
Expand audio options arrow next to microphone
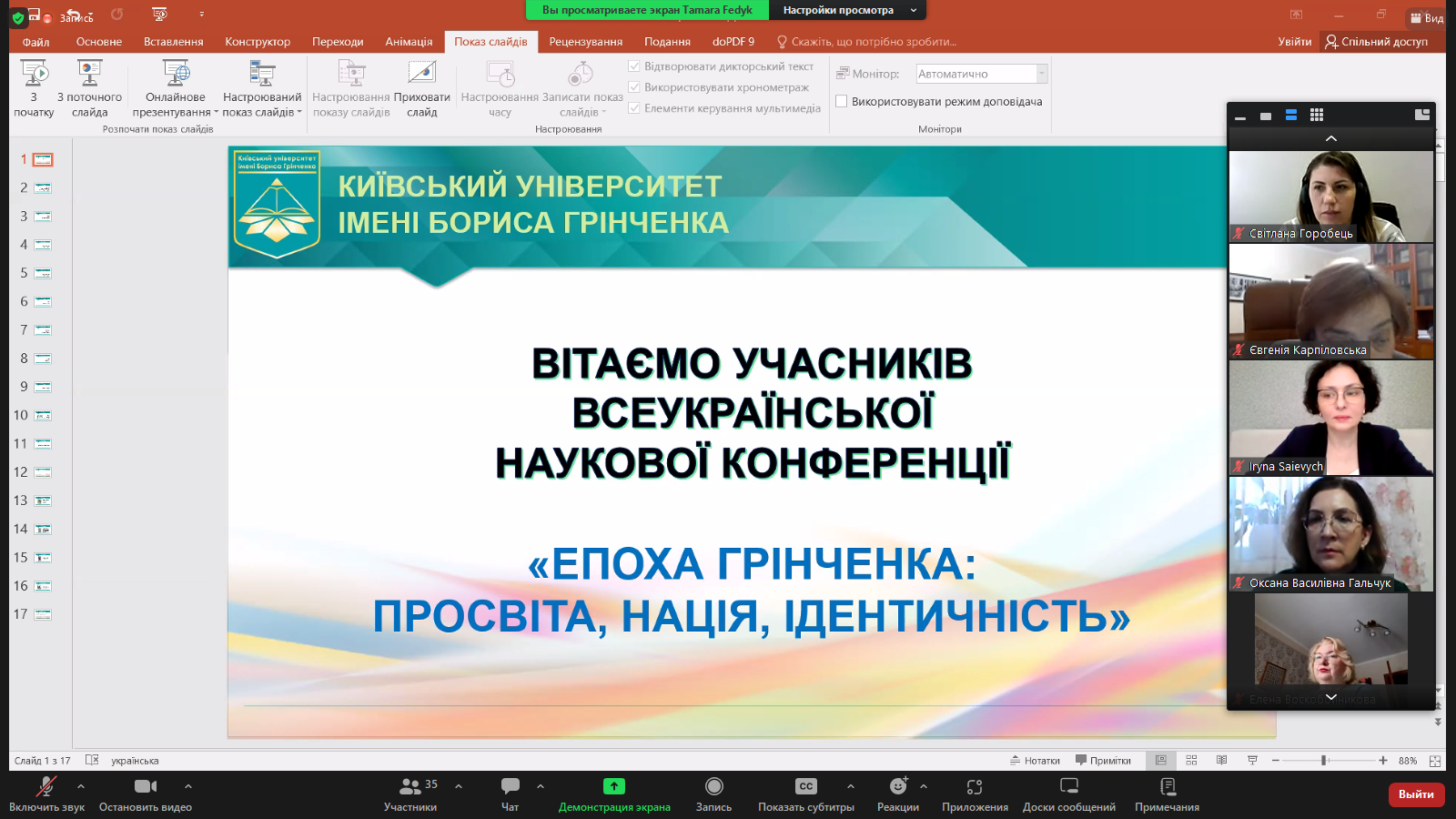click(81, 786)
